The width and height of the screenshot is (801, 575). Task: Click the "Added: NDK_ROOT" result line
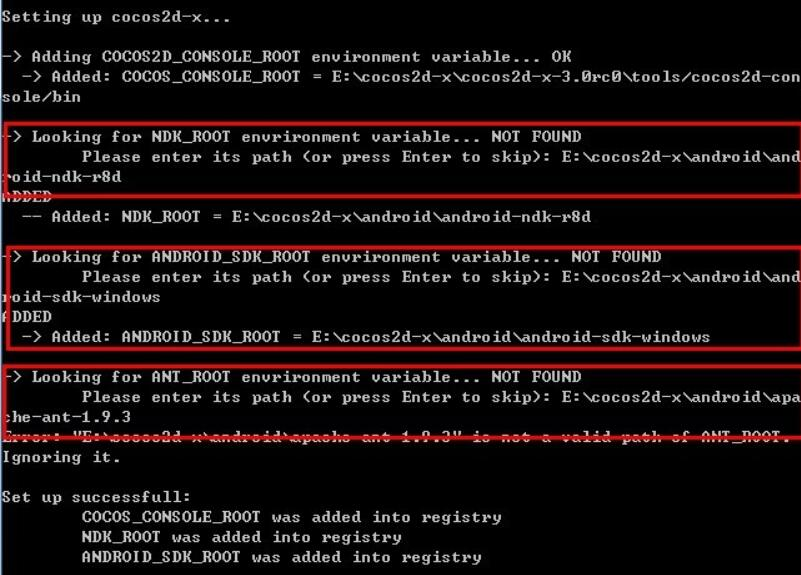click(x=307, y=217)
